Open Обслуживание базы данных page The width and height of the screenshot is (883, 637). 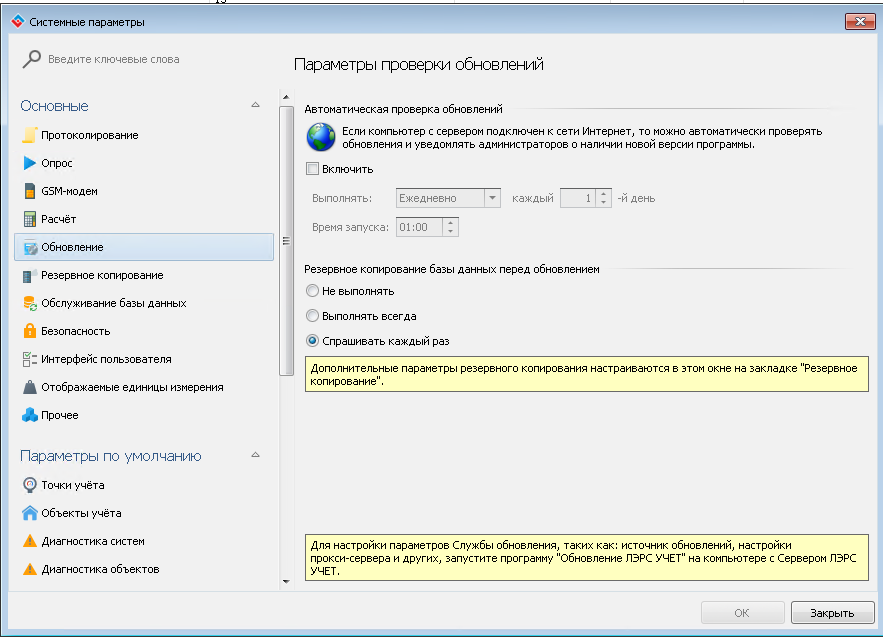point(144,304)
